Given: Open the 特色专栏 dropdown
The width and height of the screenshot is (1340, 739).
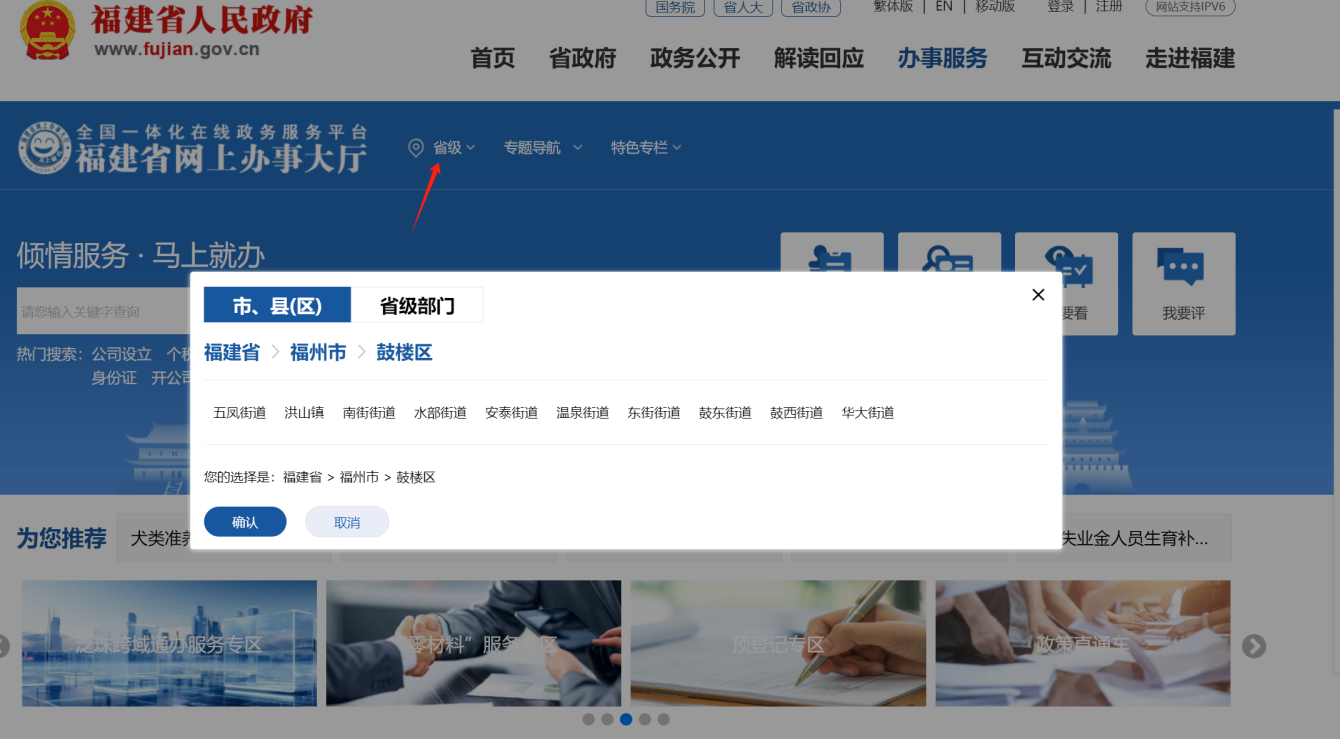Looking at the screenshot, I should (646, 148).
